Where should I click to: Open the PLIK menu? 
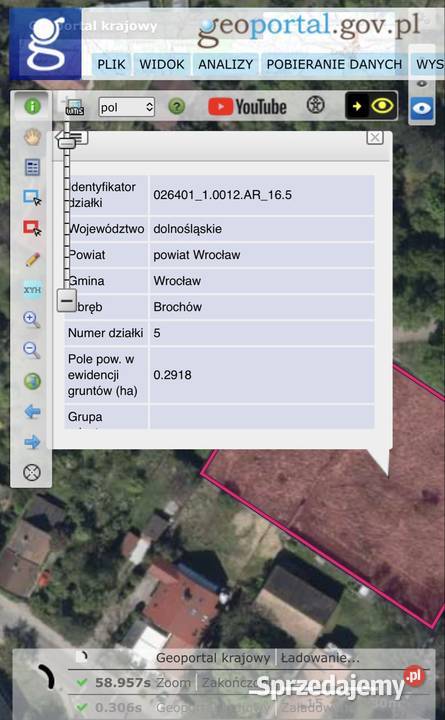point(111,64)
